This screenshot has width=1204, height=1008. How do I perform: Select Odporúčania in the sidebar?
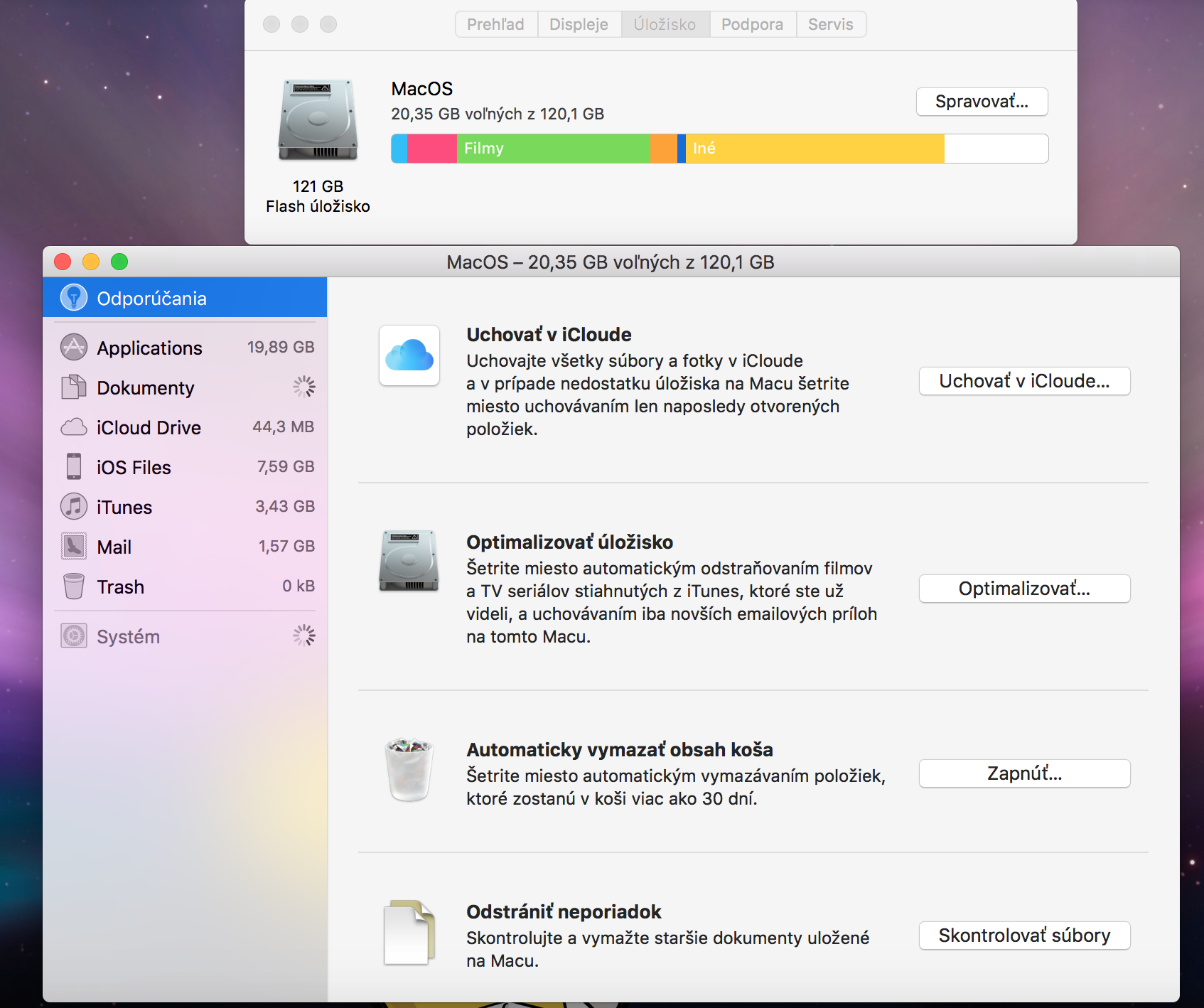tap(185, 298)
